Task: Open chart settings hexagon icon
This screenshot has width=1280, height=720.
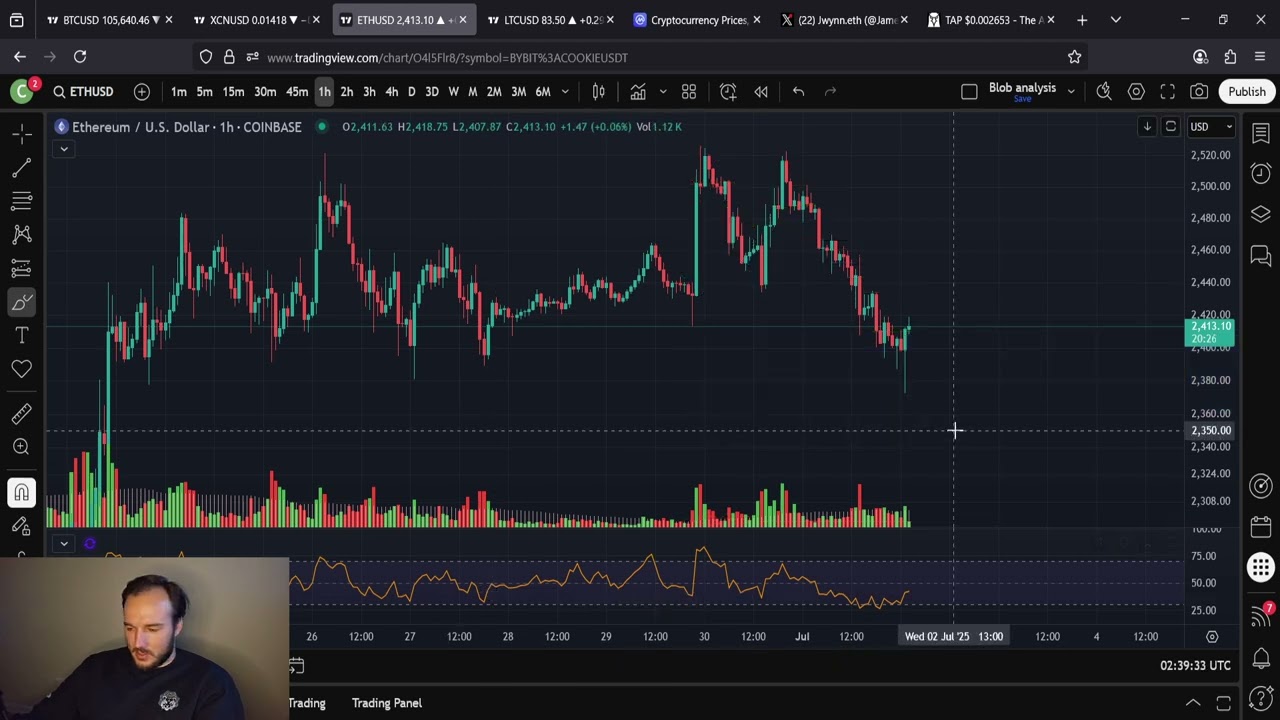Action: click(1136, 92)
